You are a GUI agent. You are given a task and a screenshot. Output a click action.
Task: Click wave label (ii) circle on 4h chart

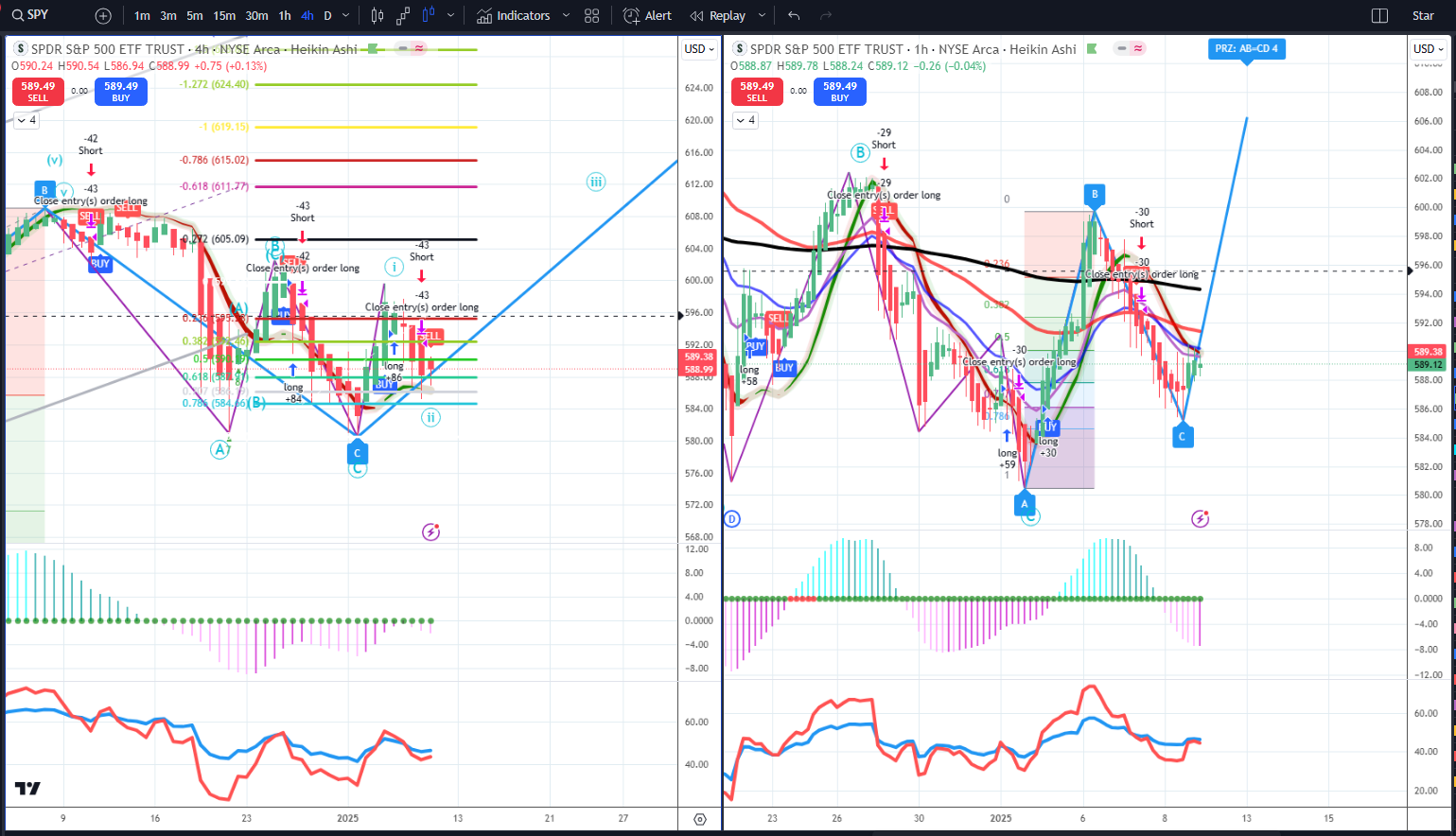click(430, 417)
